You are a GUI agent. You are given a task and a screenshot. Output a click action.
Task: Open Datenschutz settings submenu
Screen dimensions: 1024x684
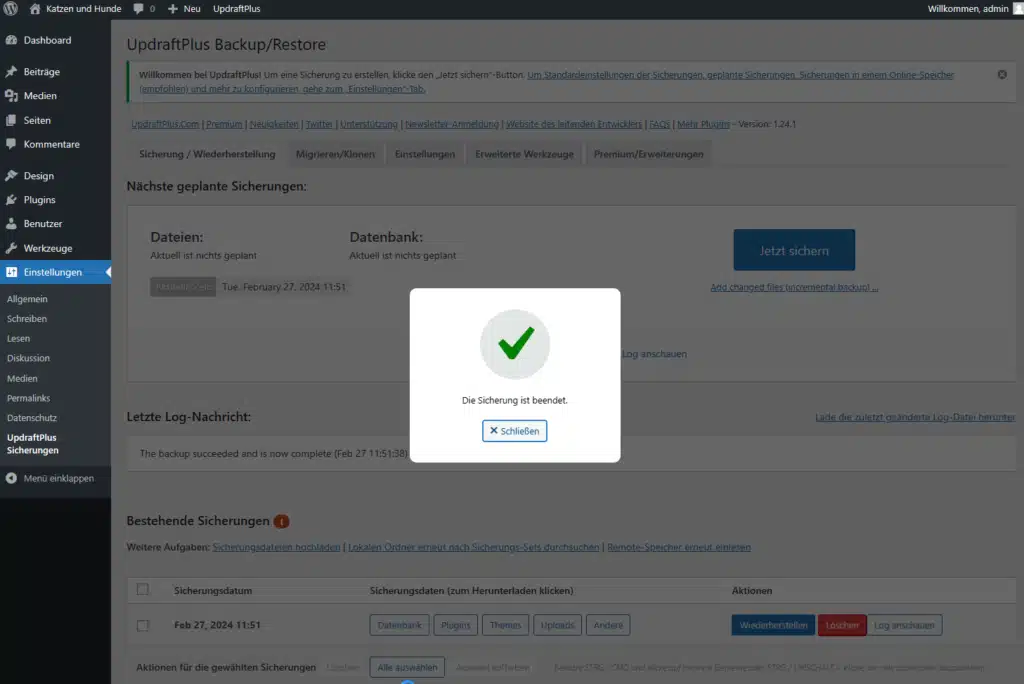point(31,417)
